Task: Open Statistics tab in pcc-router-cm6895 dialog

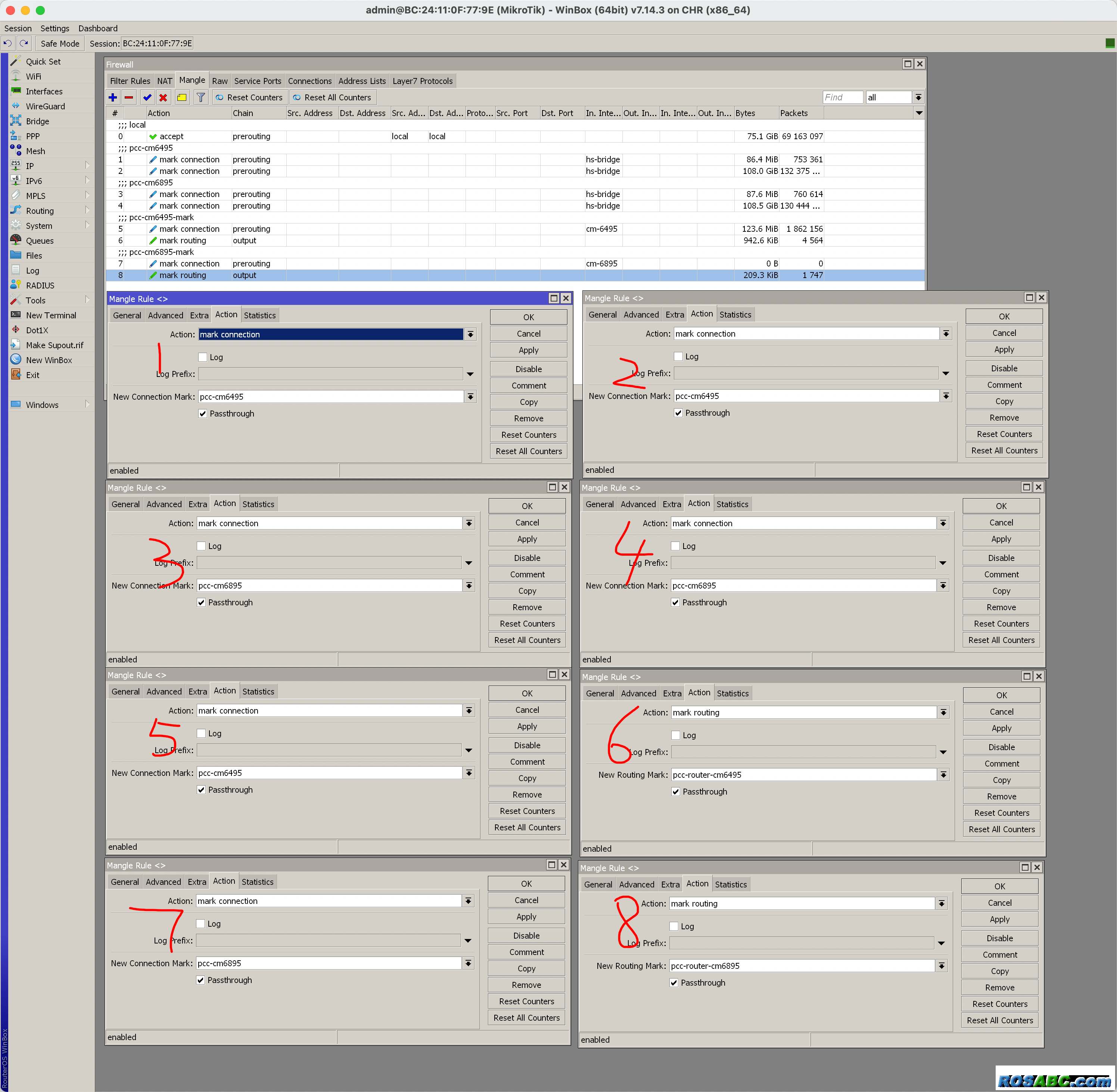Action: pyautogui.click(x=731, y=884)
